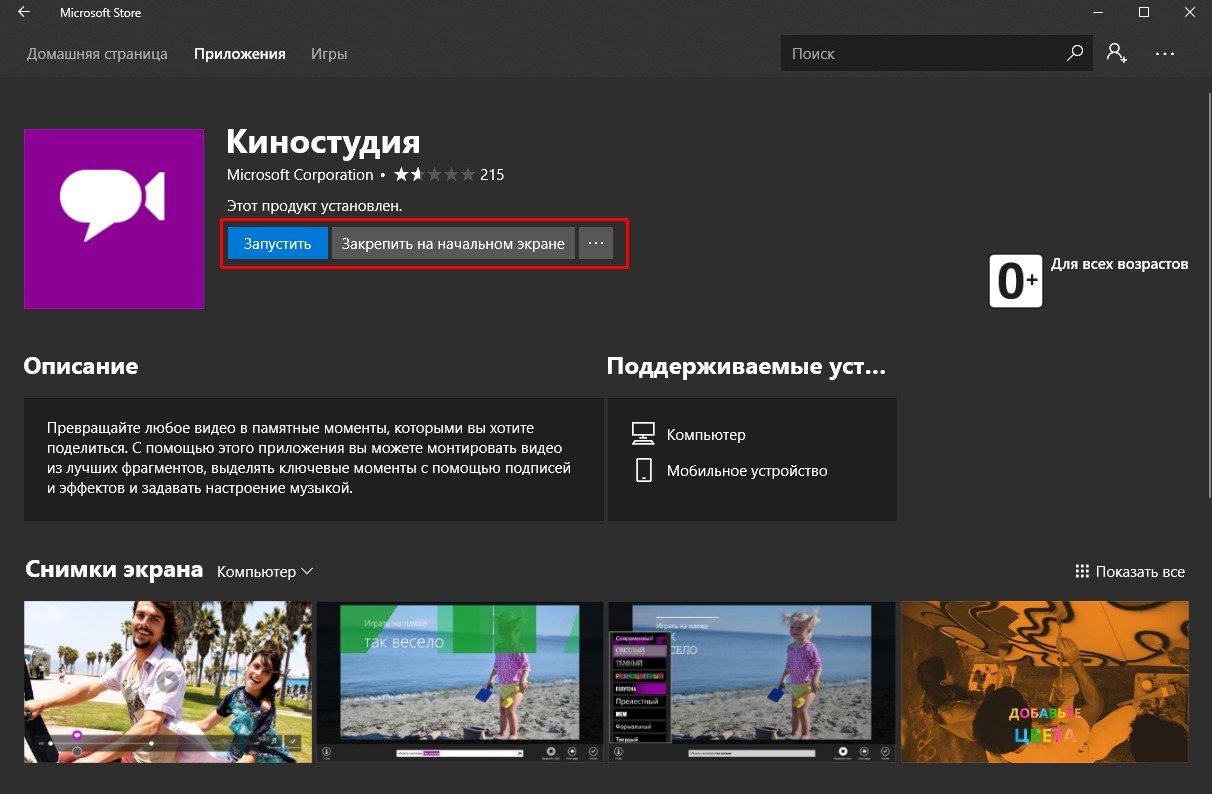Click the Microsoft Store window title

(101, 13)
